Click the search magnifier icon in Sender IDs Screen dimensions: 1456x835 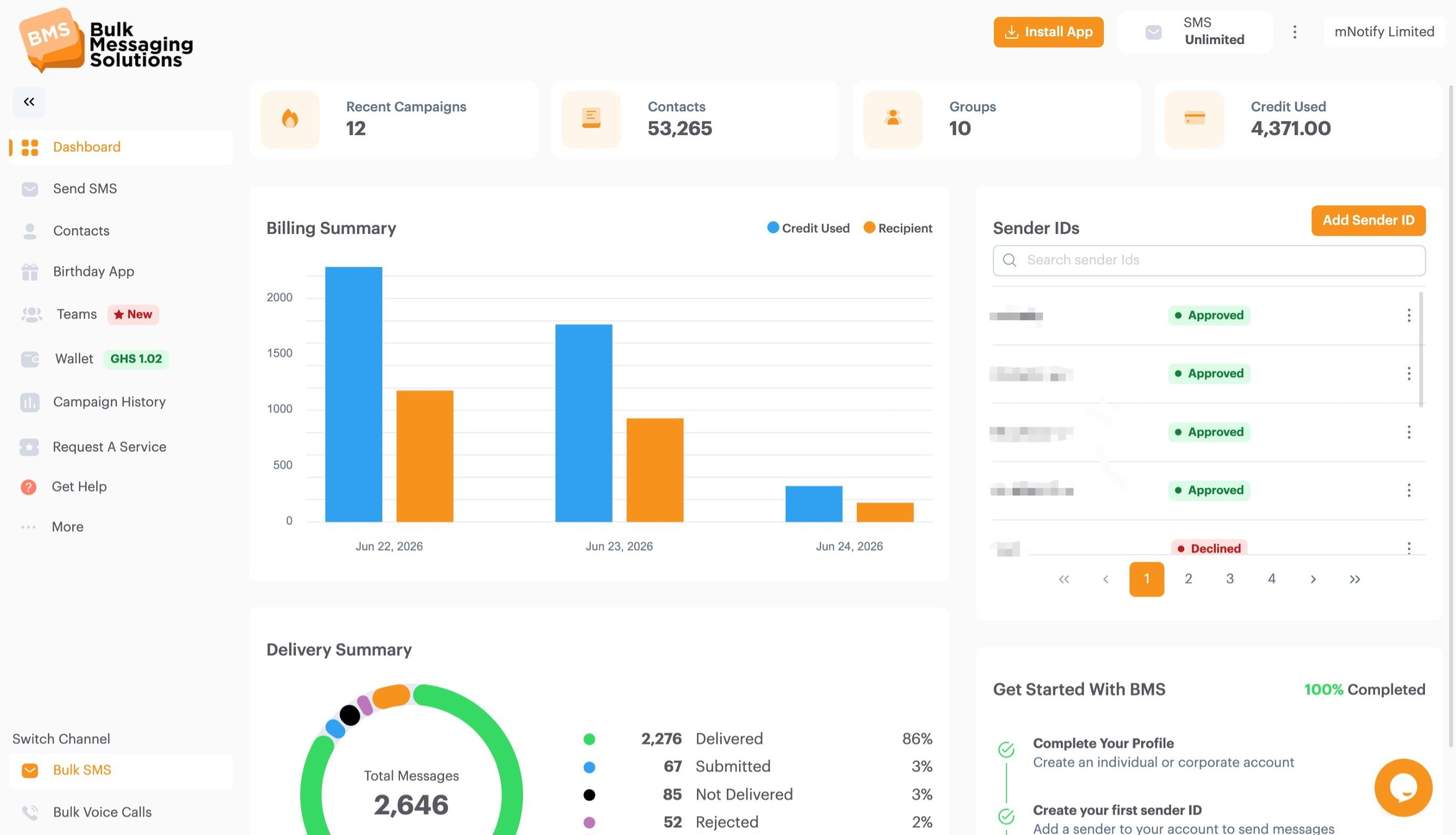tap(1009, 260)
